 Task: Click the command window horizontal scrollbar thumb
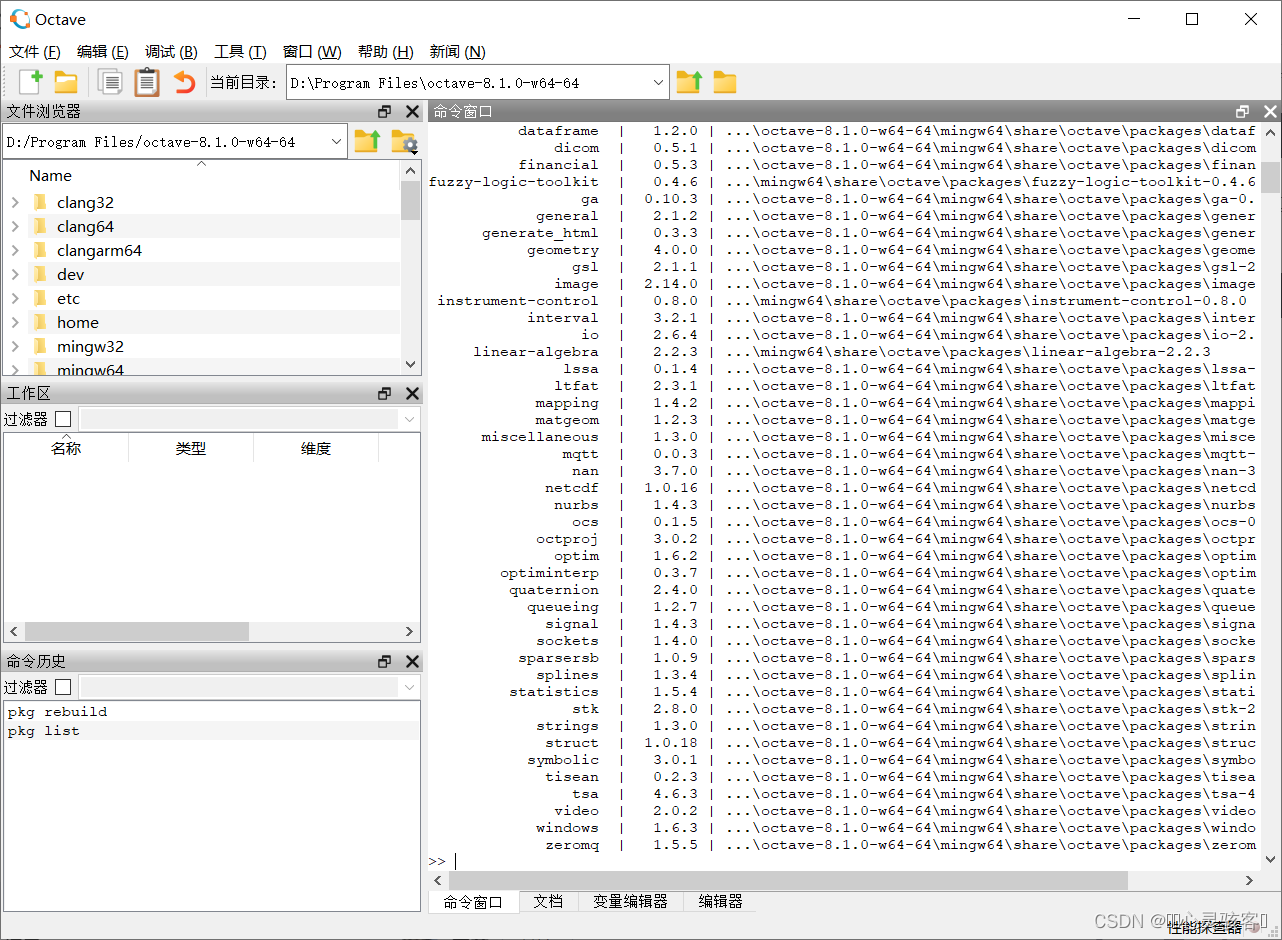pos(788,880)
